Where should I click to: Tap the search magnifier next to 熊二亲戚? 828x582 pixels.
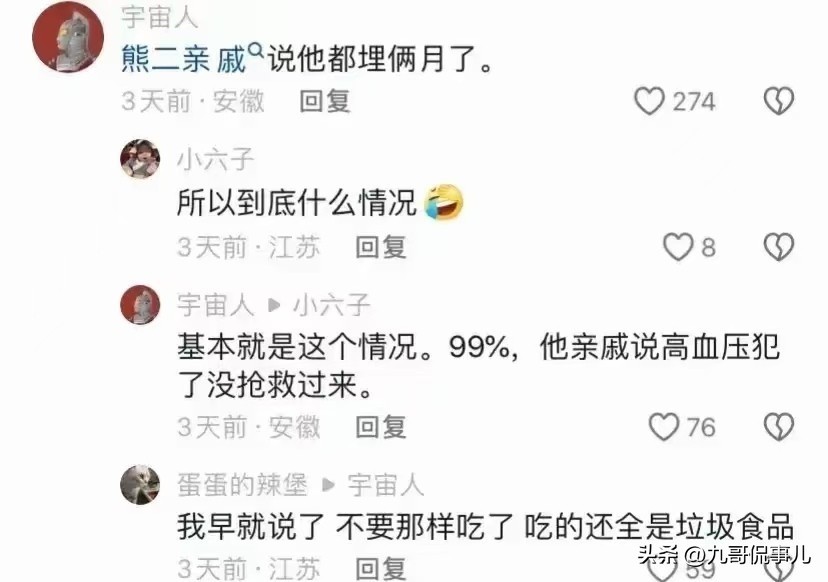[x=256, y=50]
